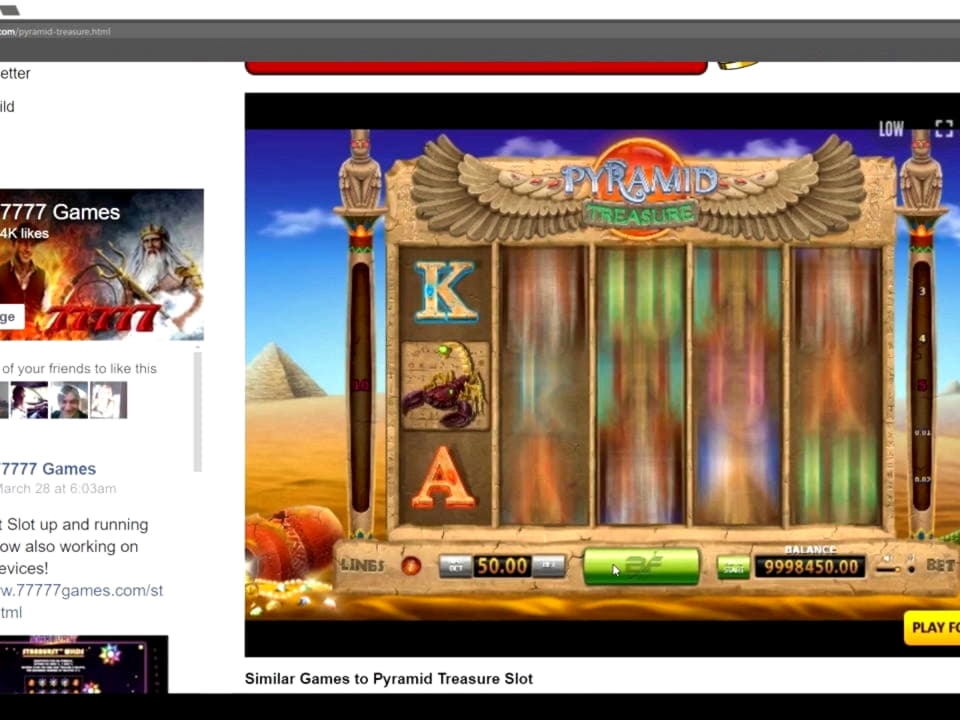Viewport: 960px width, 720px height.
Task: Click the green spin button
Action: [641, 566]
